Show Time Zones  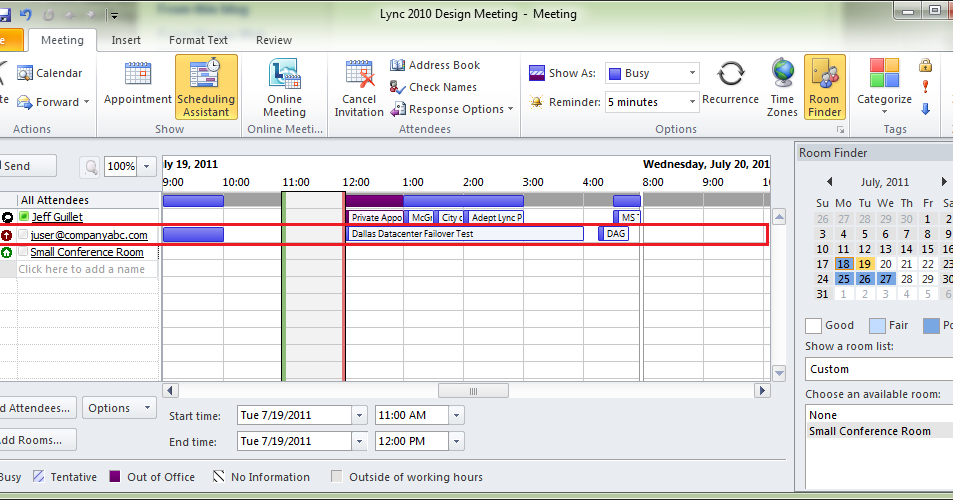click(782, 87)
